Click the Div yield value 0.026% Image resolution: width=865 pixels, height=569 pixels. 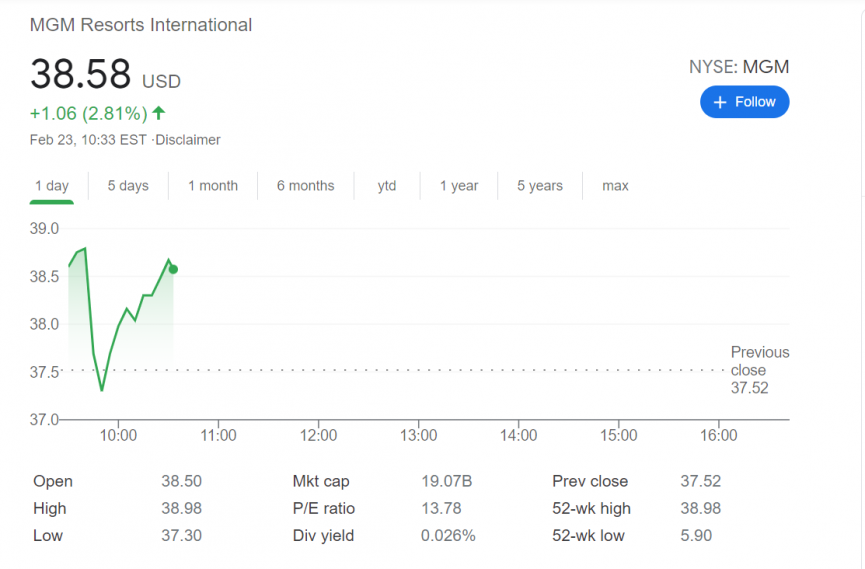tap(448, 535)
